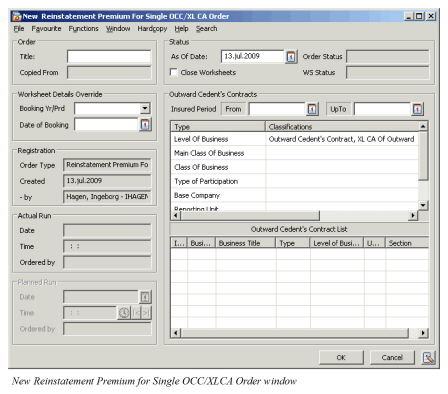Open the Search menu
The image size is (448, 394).
click(x=206, y=29)
